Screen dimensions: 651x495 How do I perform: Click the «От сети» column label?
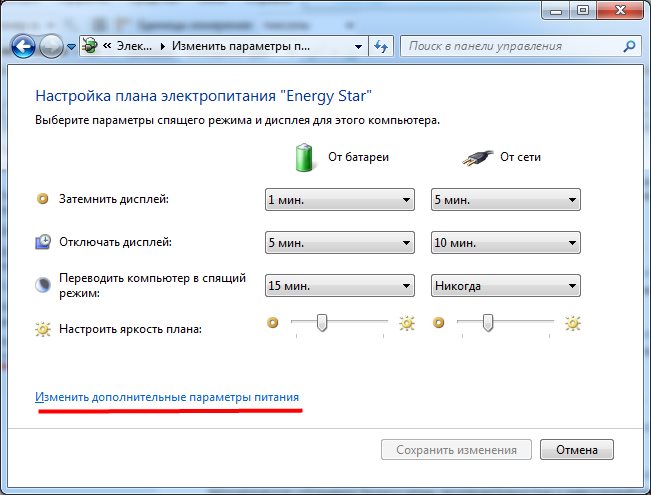point(520,157)
